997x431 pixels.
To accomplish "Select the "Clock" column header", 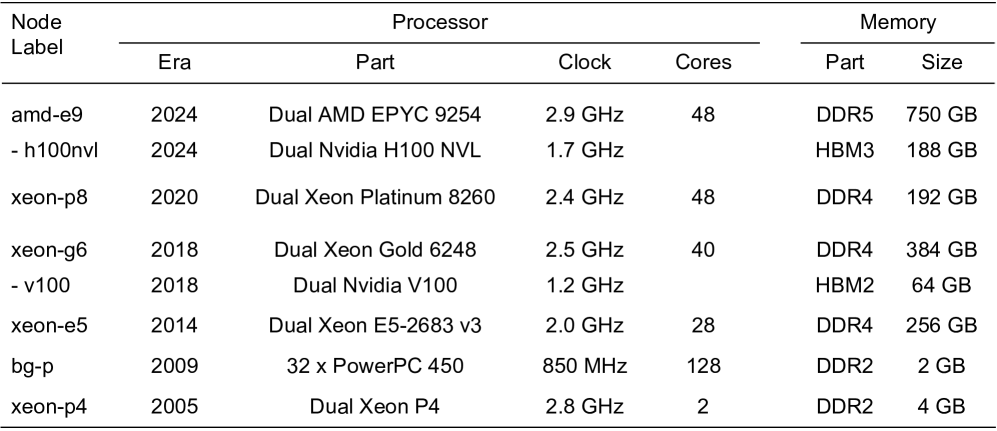I will pos(585,63).
